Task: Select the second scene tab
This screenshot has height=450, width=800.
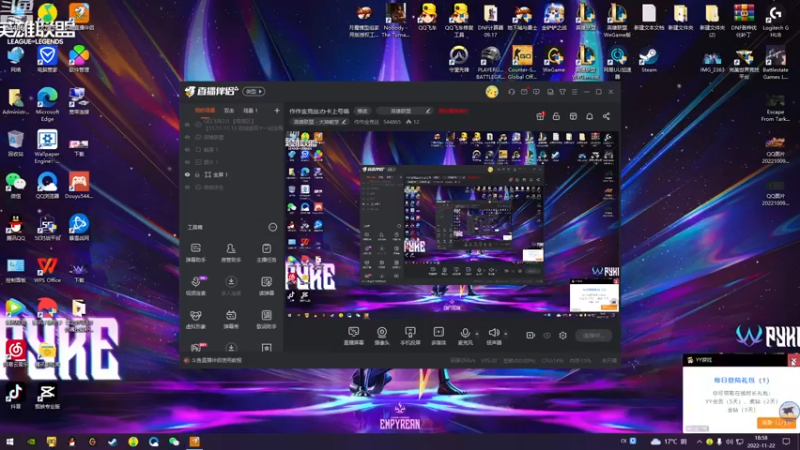Action: [x=229, y=110]
